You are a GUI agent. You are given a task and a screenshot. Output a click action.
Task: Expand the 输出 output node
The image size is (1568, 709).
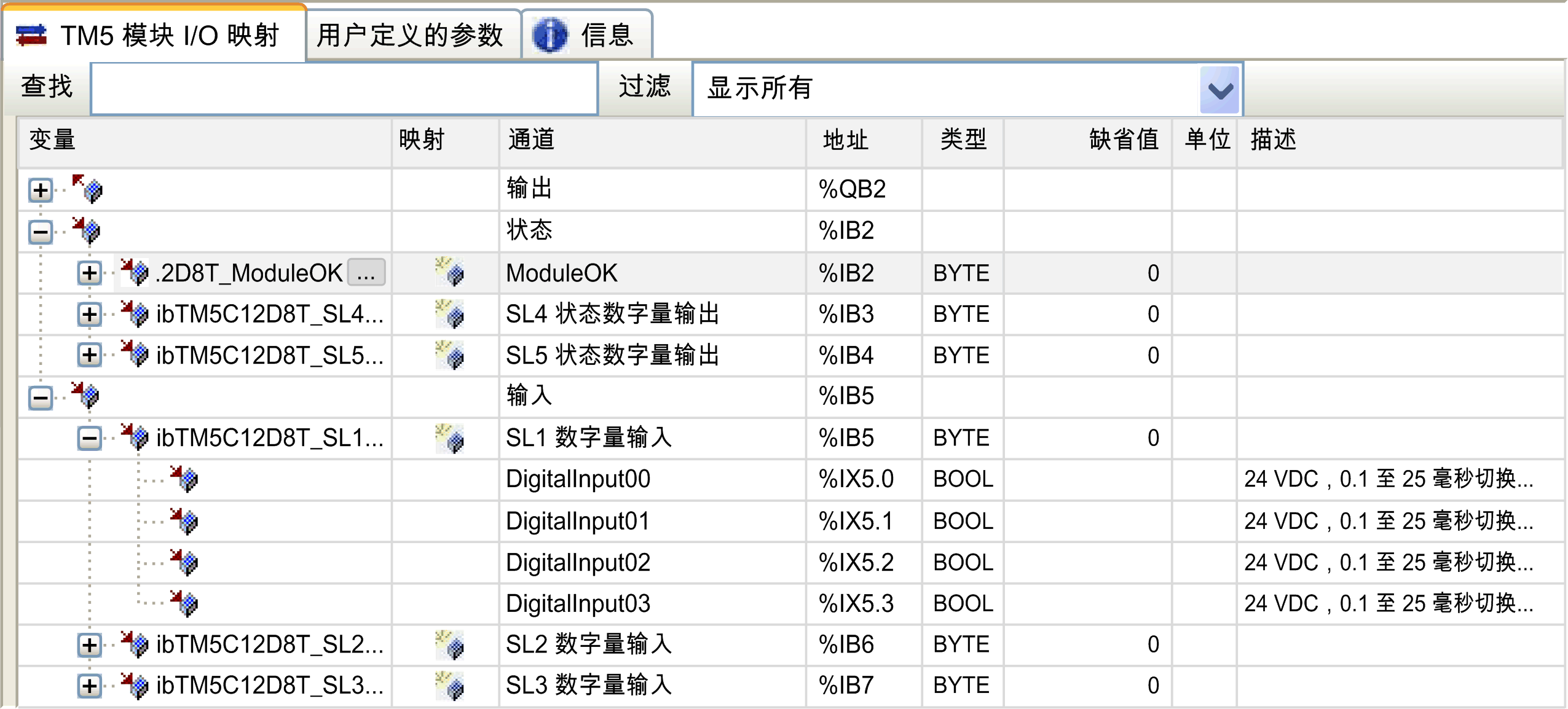tap(41, 190)
